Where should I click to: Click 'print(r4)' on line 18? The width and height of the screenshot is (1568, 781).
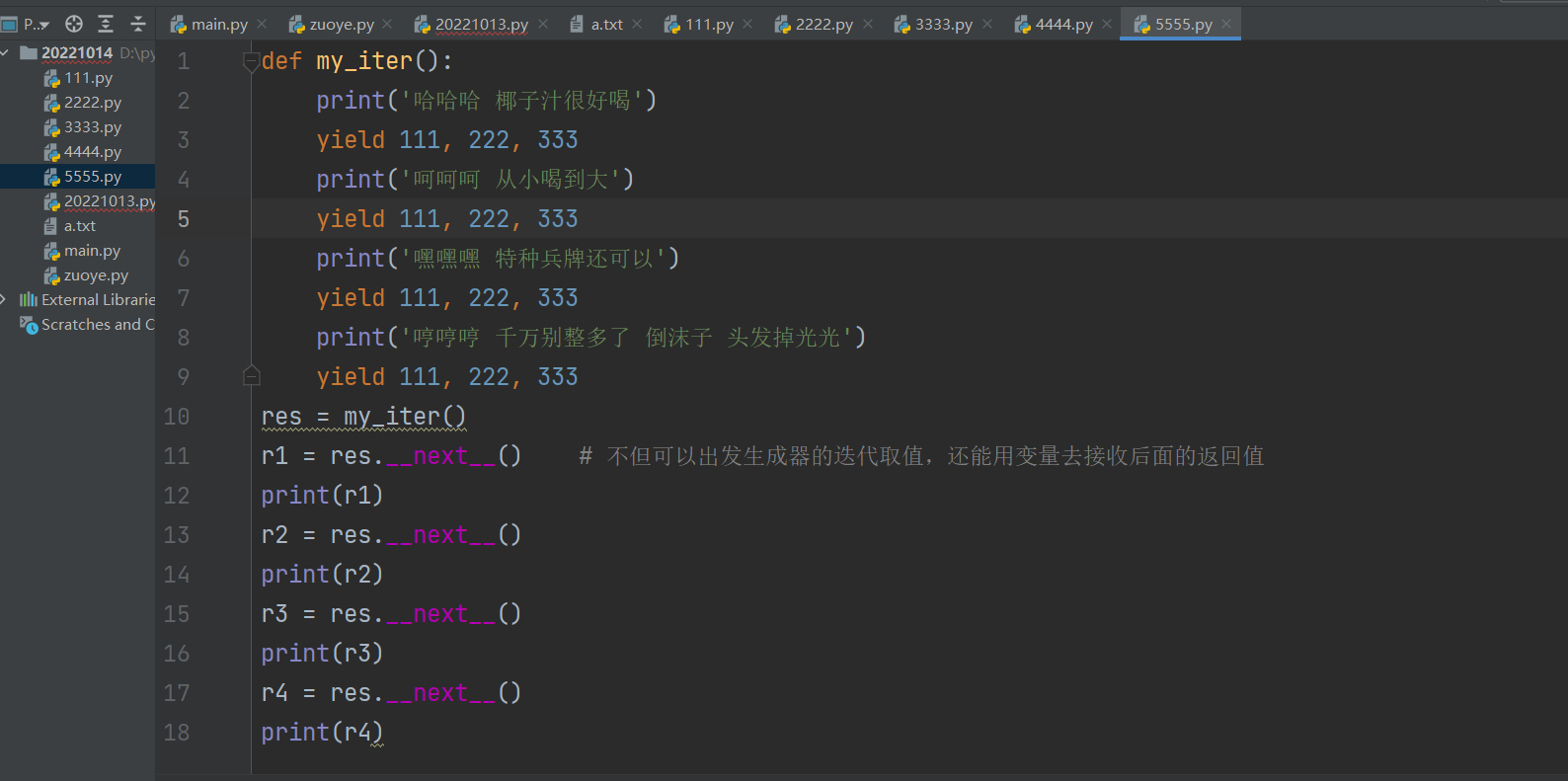coord(322,733)
